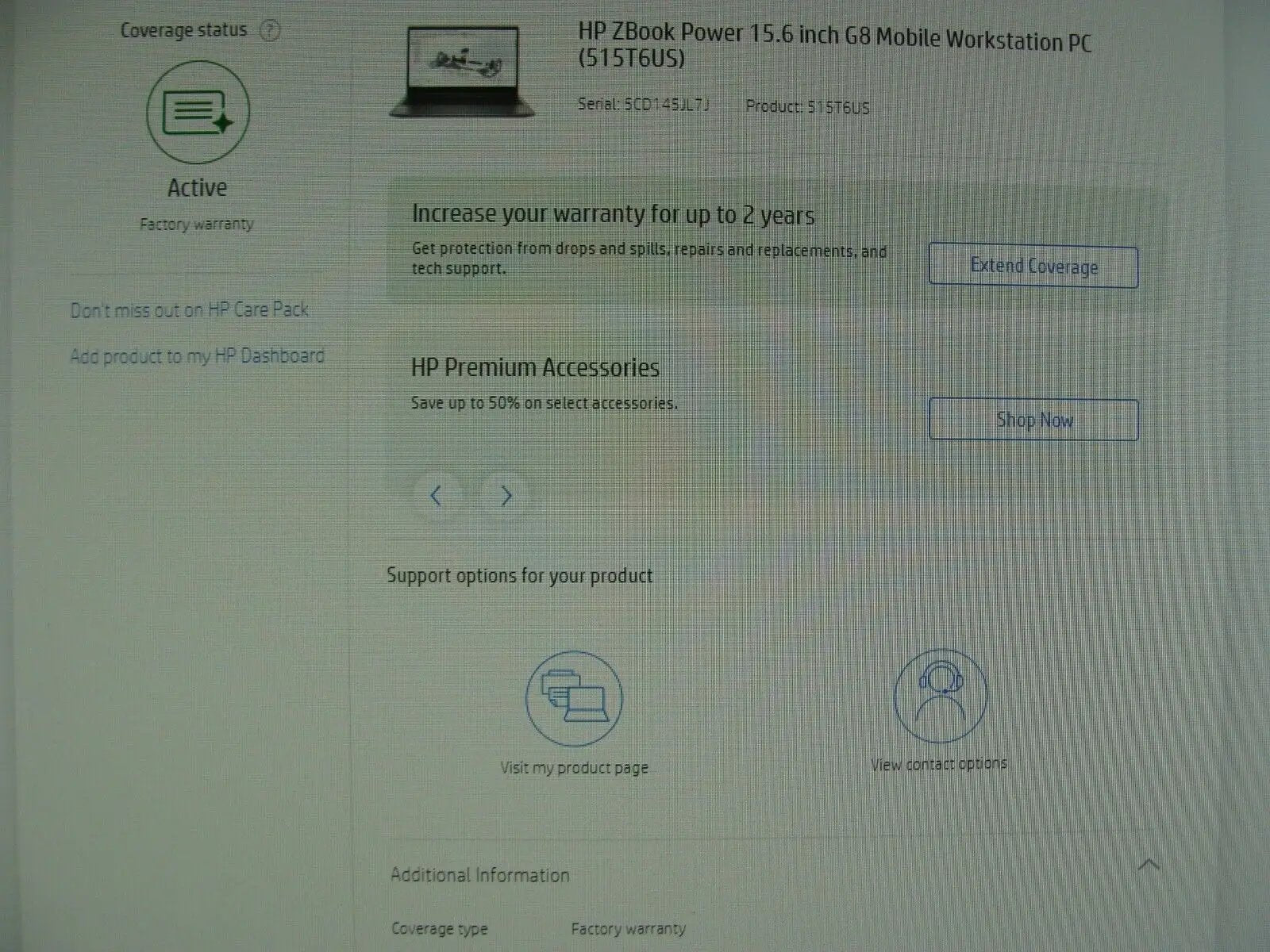1270x952 pixels.
Task: Click the HP Premium Accessories heading
Action: click(x=535, y=367)
